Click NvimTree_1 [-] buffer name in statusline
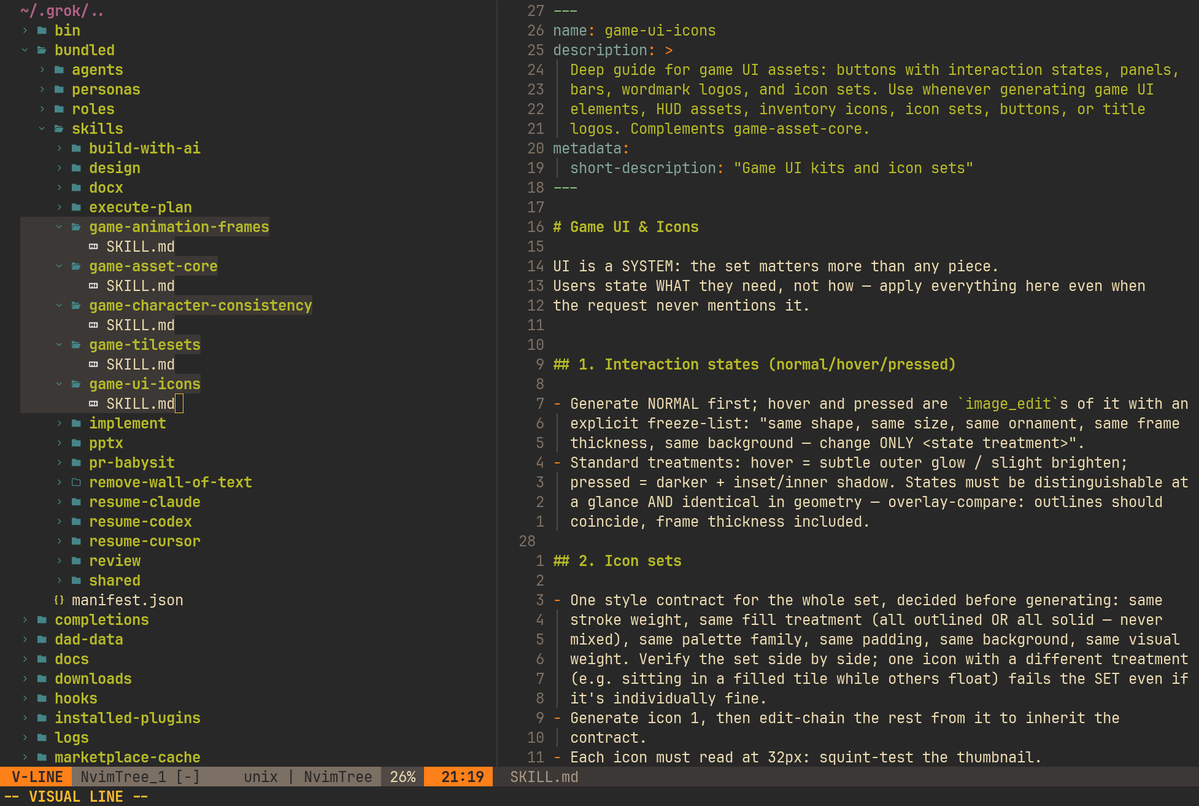1199x806 pixels. (x=140, y=777)
